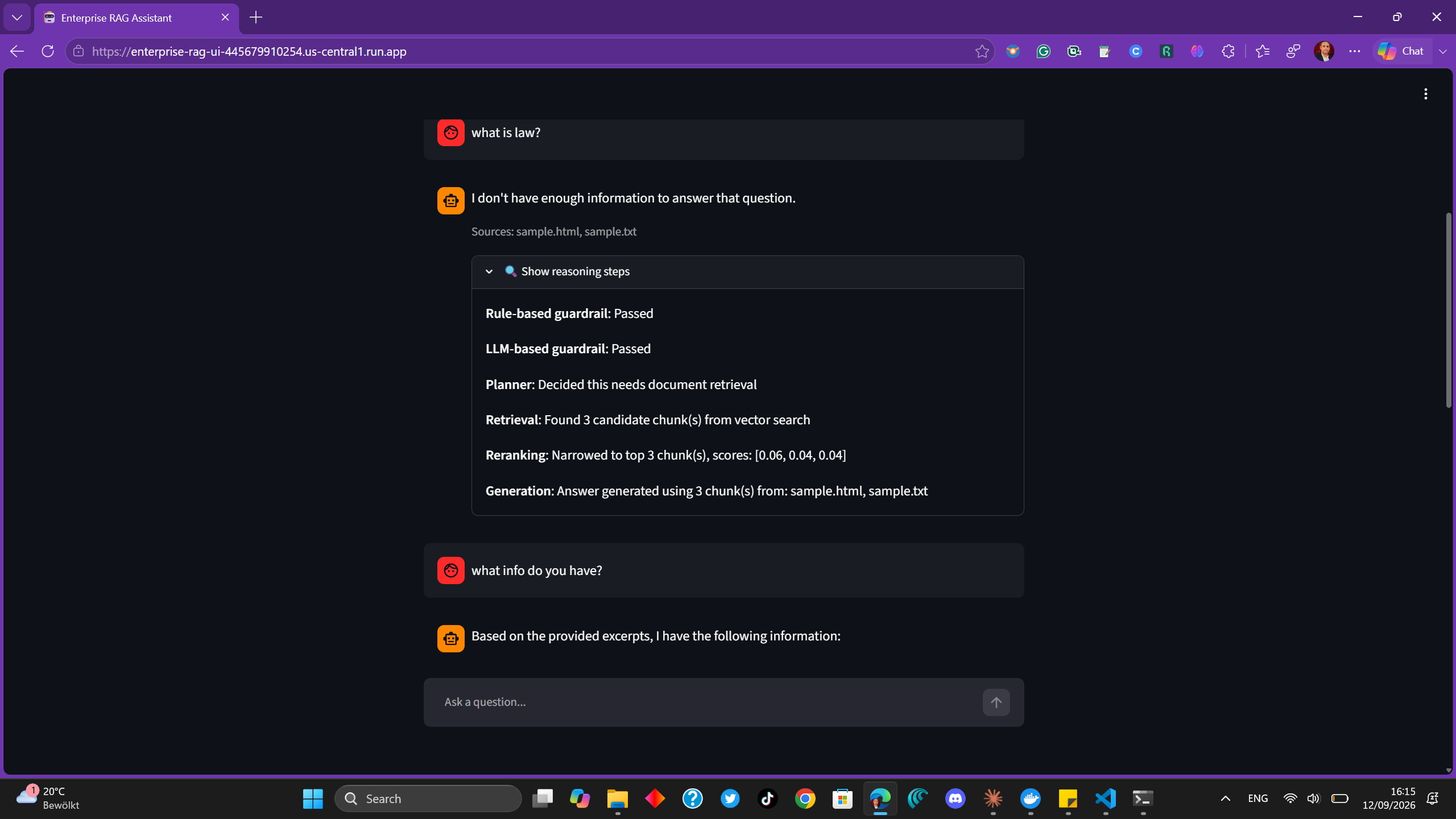Open a new browser tab

pyautogui.click(x=256, y=18)
